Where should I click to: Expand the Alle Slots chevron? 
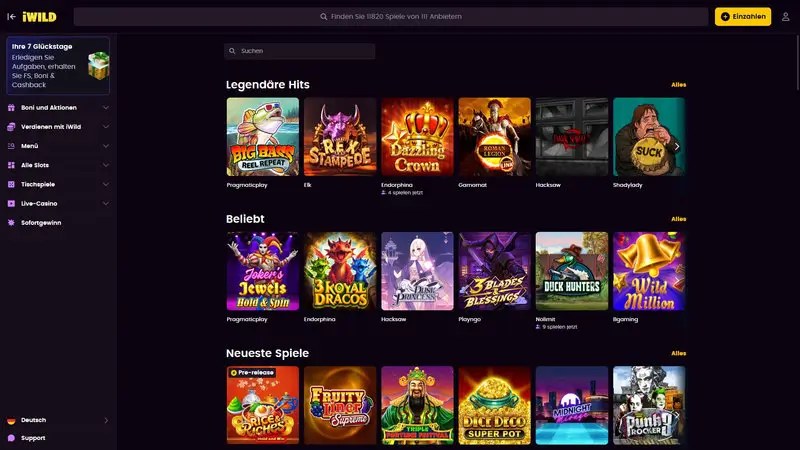pos(106,165)
